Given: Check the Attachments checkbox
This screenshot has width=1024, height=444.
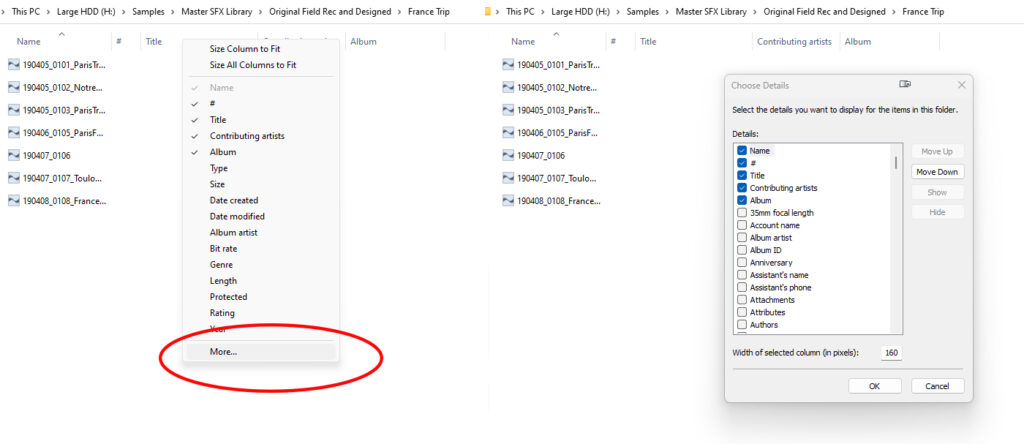Looking at the screenshot, I should click(742, 299).
